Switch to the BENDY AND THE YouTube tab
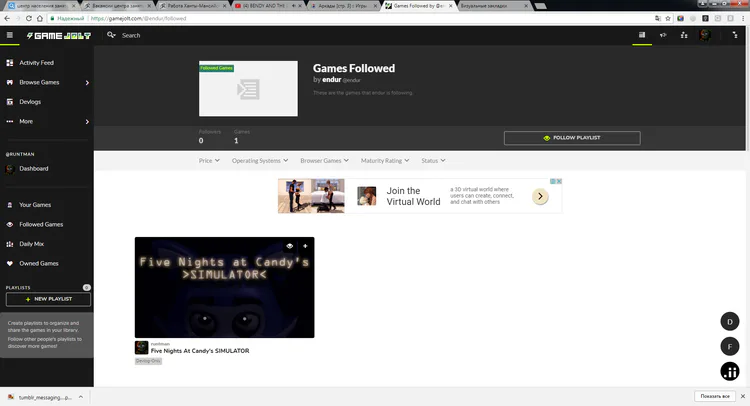 pyautogui.click(x=266, y=6)
